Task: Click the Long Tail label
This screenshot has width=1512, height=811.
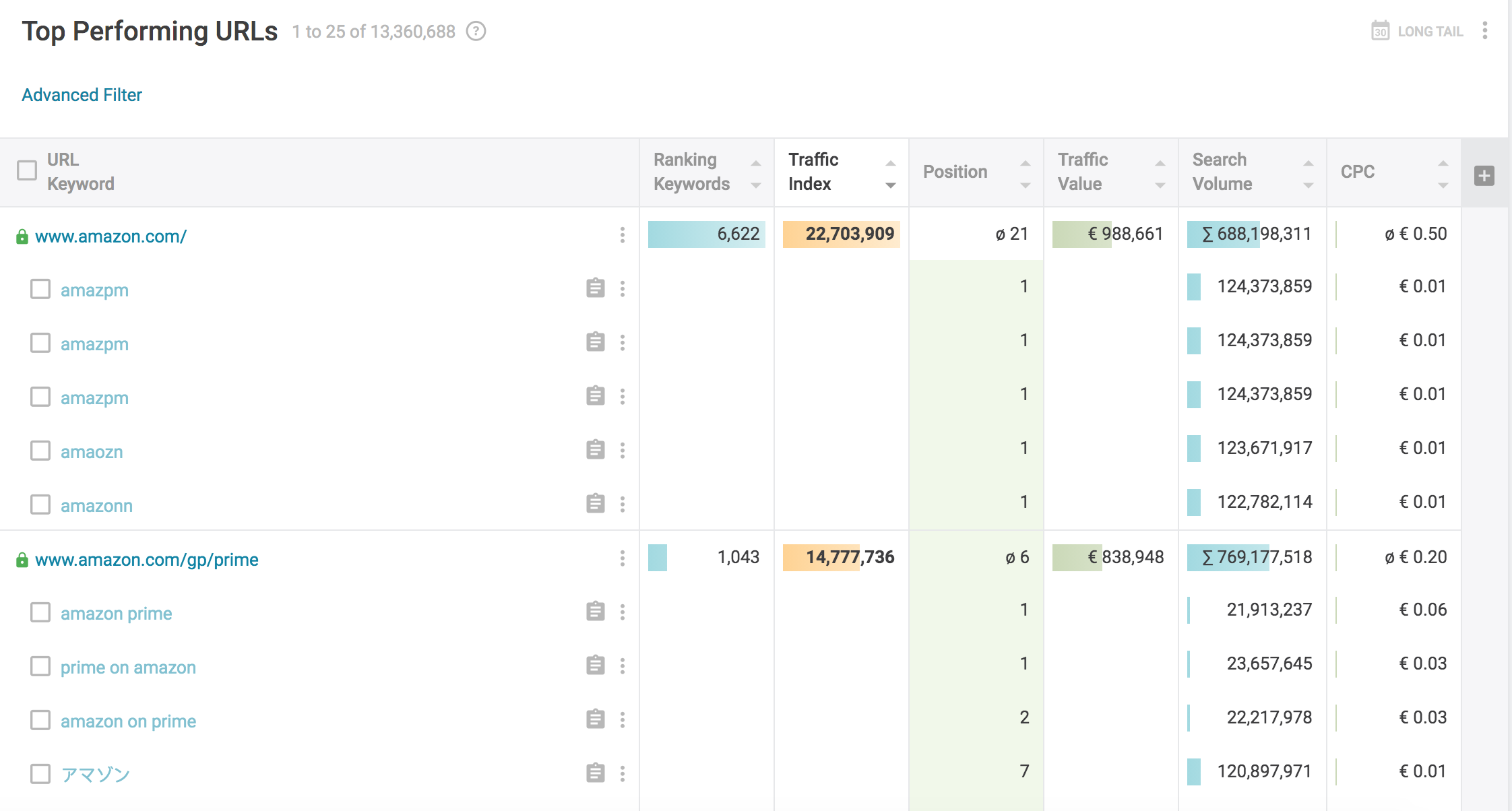Action: click(1430, 32)
